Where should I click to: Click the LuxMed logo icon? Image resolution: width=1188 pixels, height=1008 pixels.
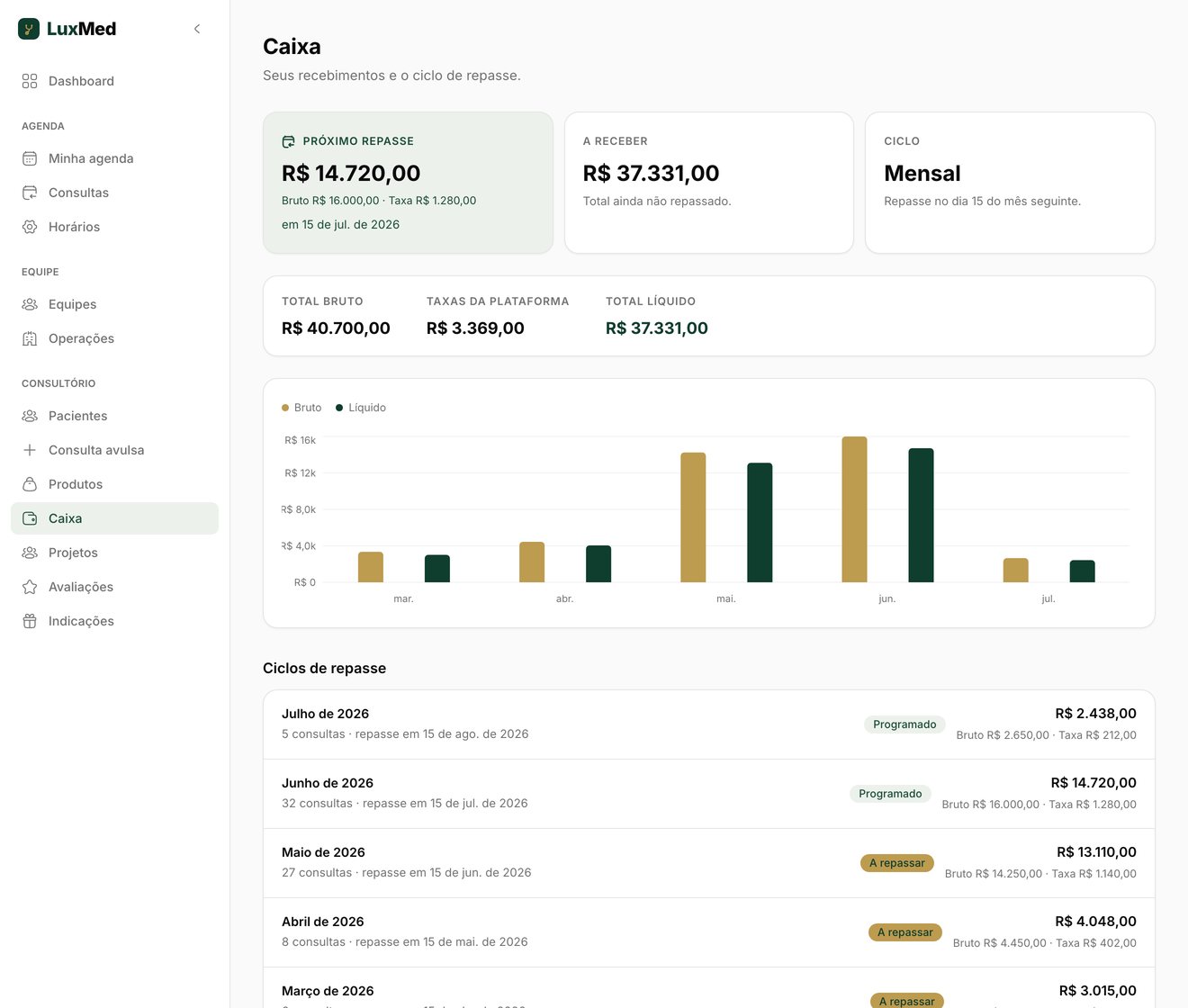[x=29, y=29]
